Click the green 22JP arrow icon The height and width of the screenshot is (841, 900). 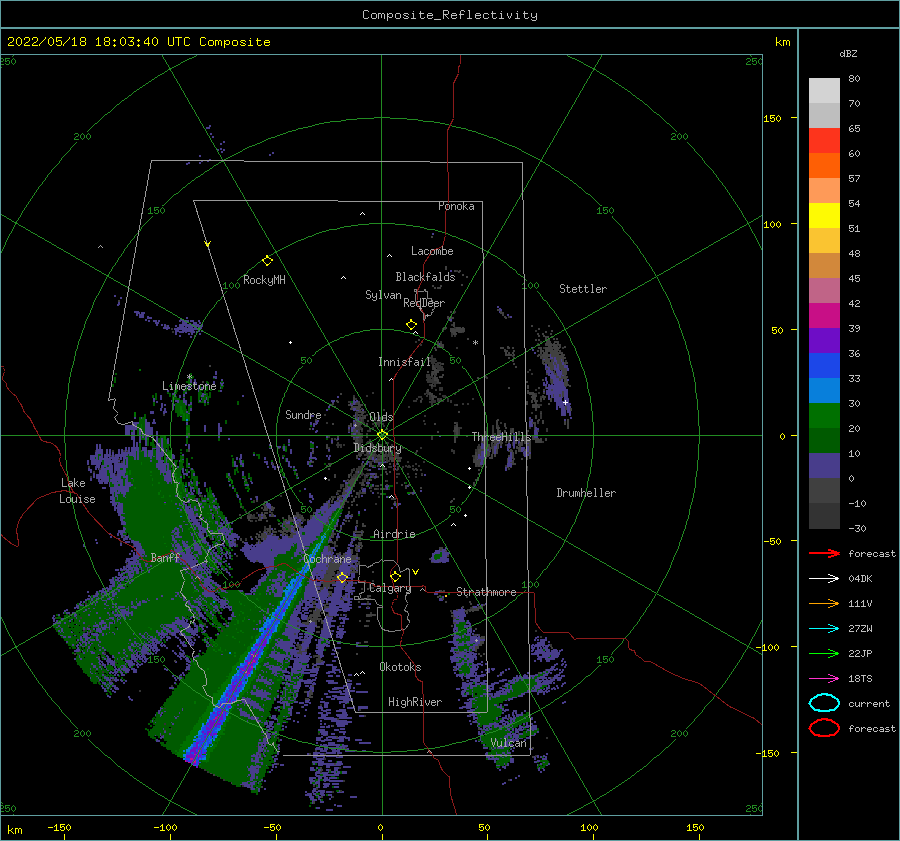pos(824,653)
